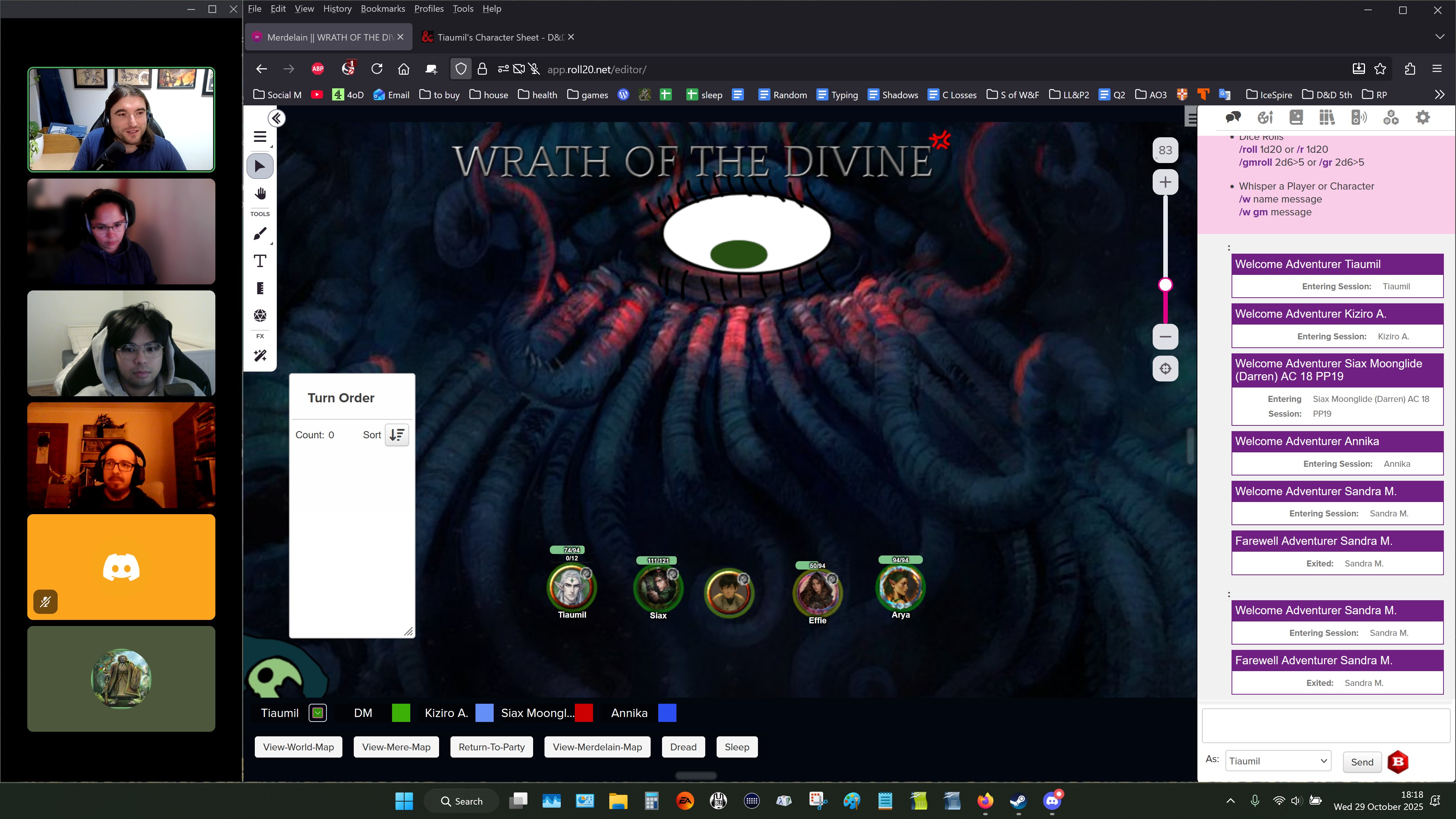Open My Settings gear tab
Viewport: 1456px width, 819px height.
click(1422, 118)
